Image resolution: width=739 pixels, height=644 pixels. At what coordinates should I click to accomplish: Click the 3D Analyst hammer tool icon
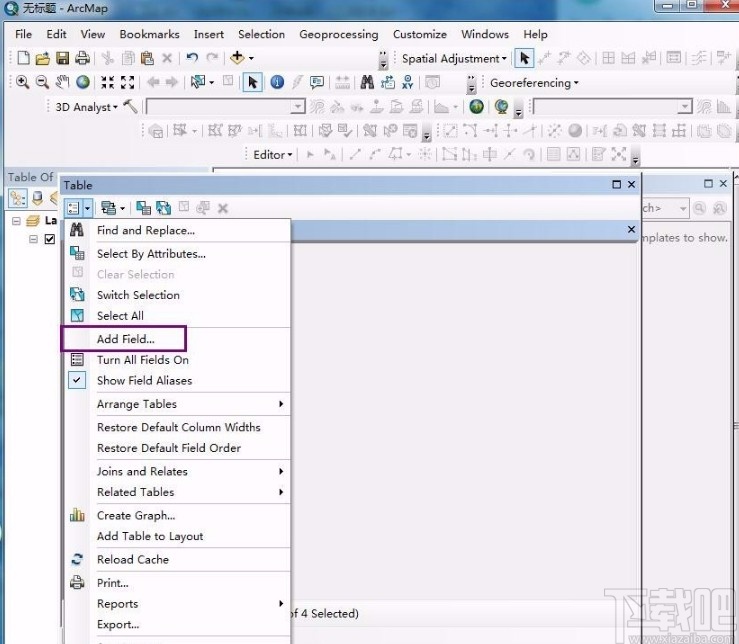[x=130, y=106]
